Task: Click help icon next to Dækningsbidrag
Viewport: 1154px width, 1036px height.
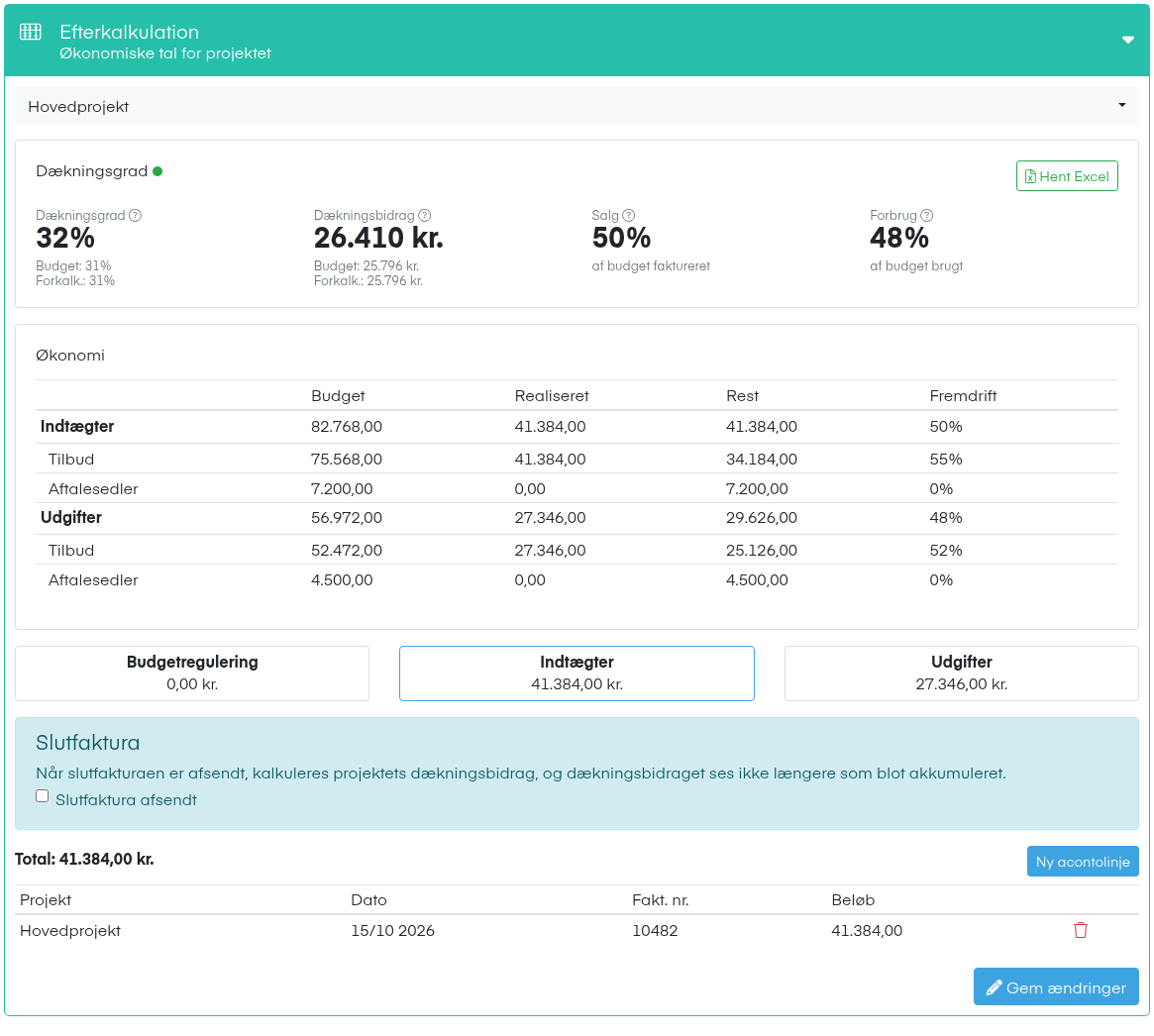Action: [425, 216]
